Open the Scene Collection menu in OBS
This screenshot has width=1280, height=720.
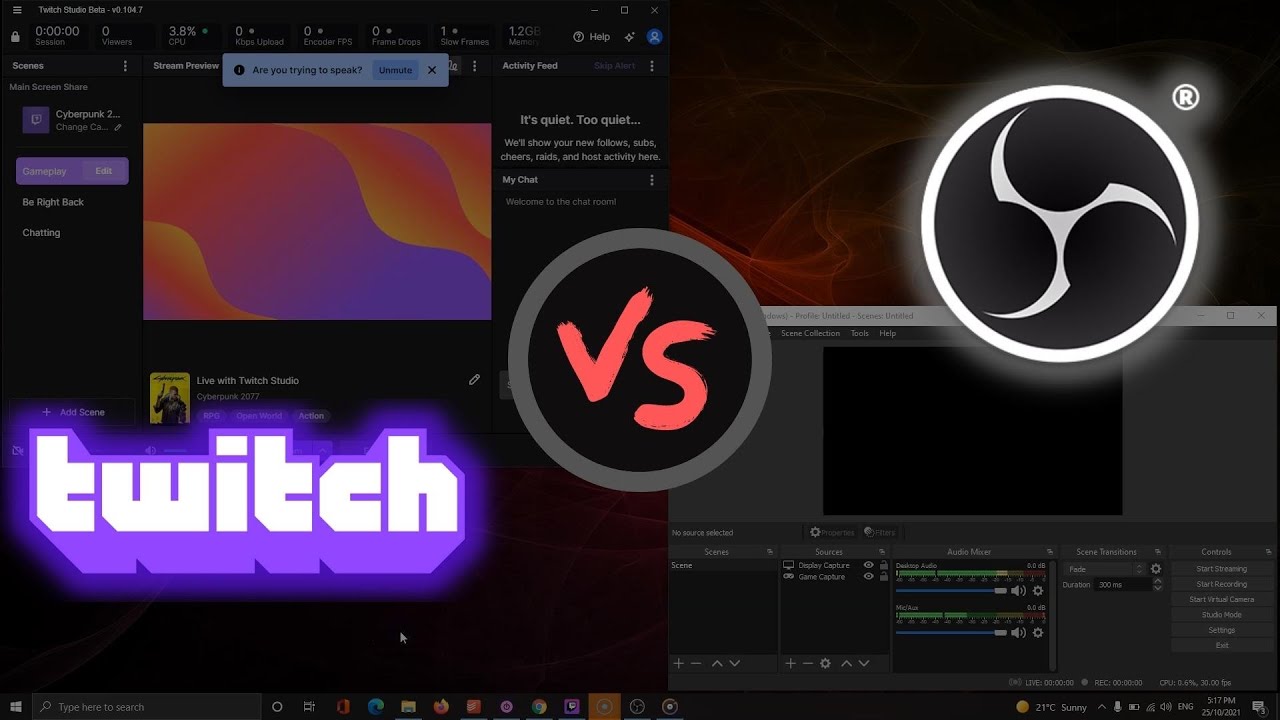click(810, 333)
